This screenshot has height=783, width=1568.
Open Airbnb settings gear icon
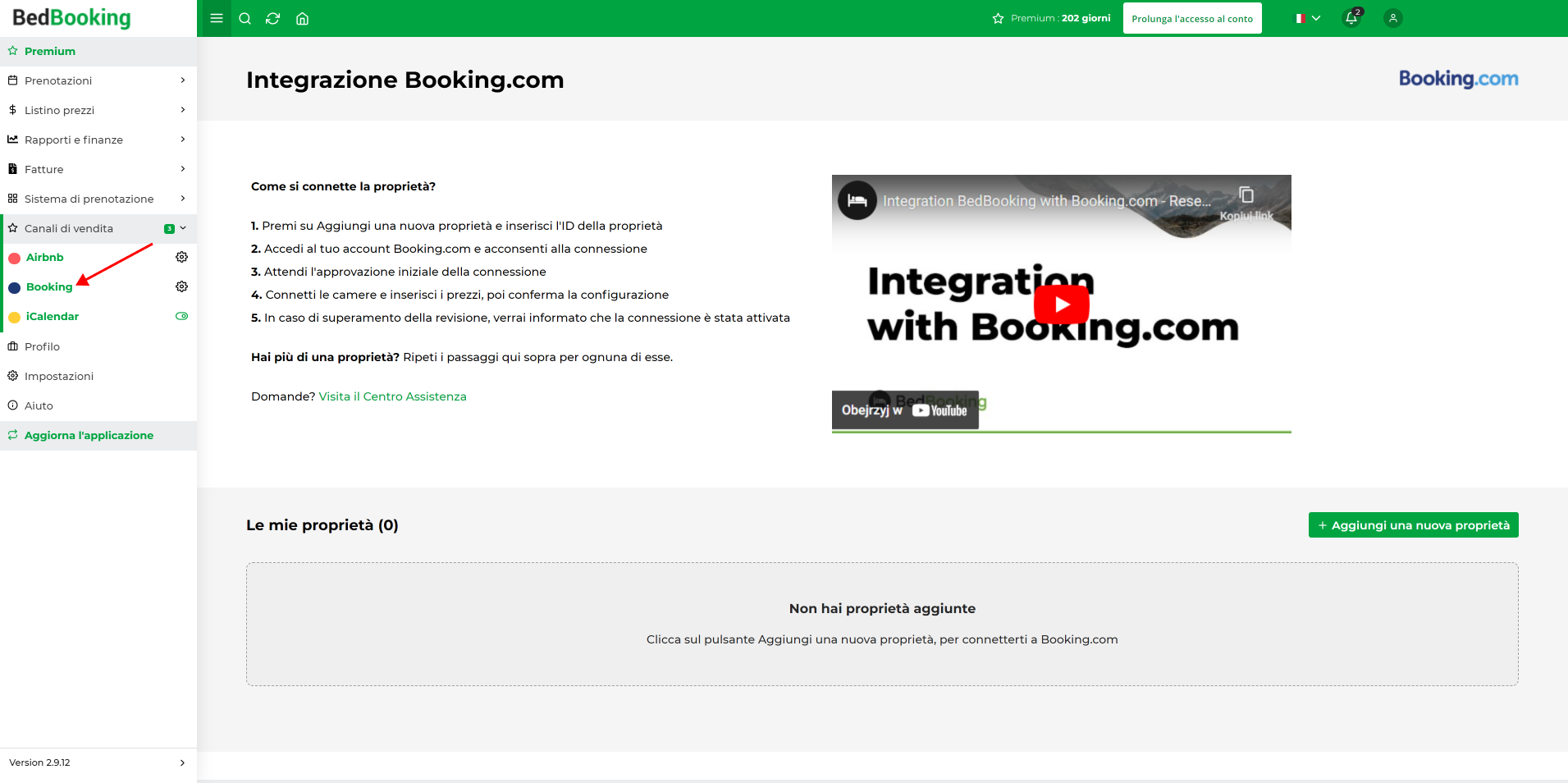click(x=182, y=257)
